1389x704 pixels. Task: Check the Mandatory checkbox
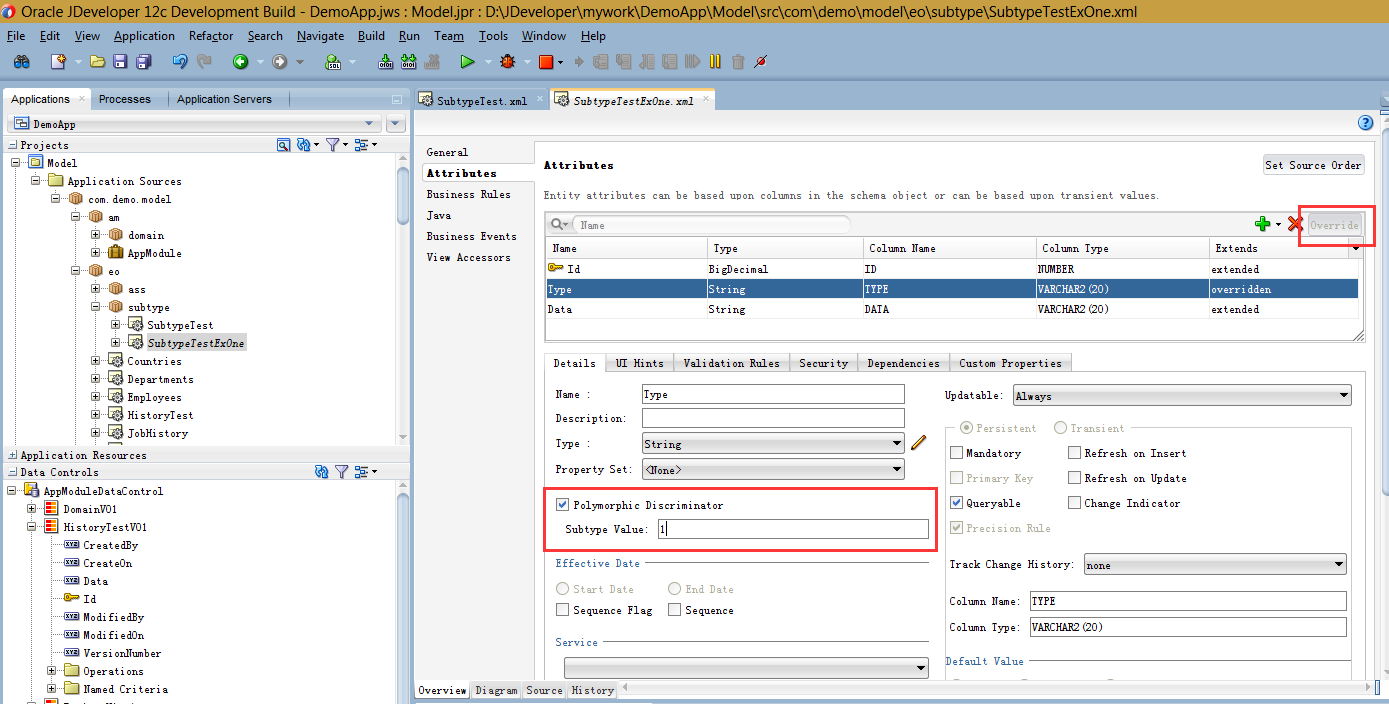[957, 453]
